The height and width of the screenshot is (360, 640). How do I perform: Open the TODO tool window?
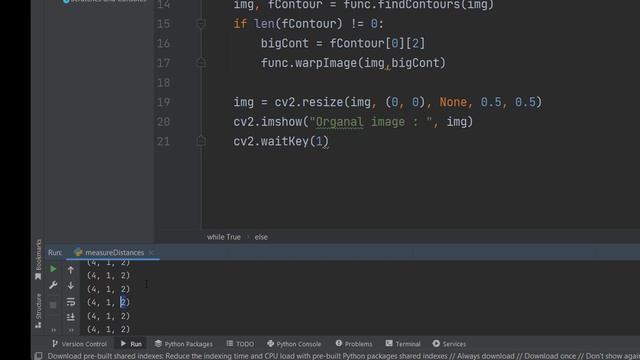[240, 344]
